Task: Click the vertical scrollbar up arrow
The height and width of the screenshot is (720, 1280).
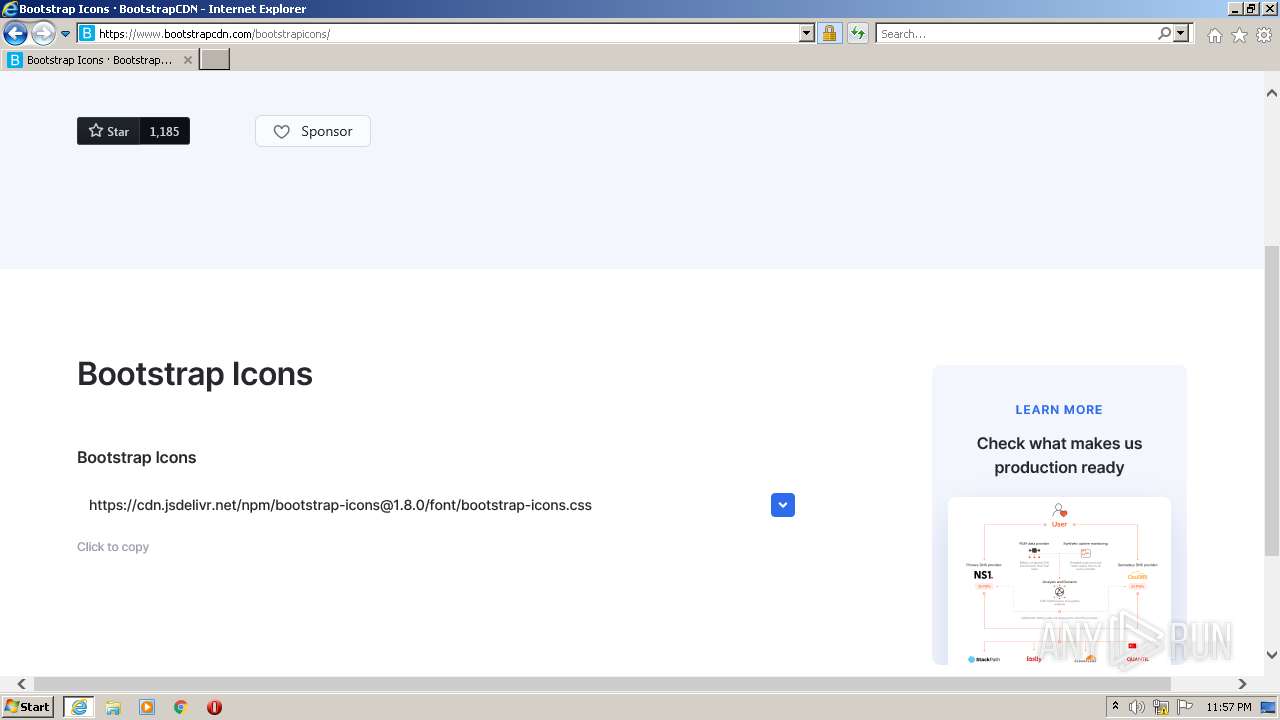Action: (1272, 93)
